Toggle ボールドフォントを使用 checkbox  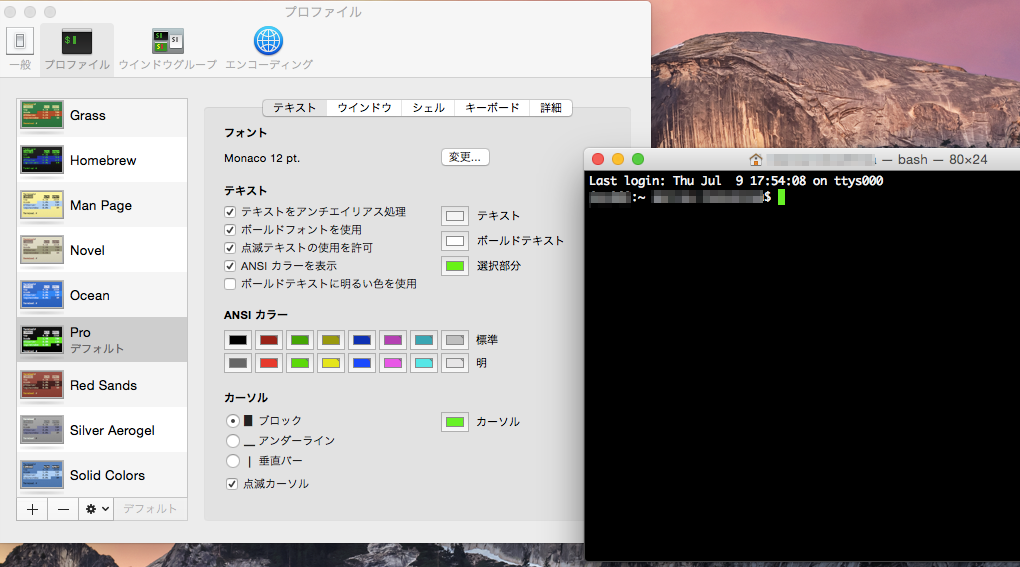pos(230,230)
